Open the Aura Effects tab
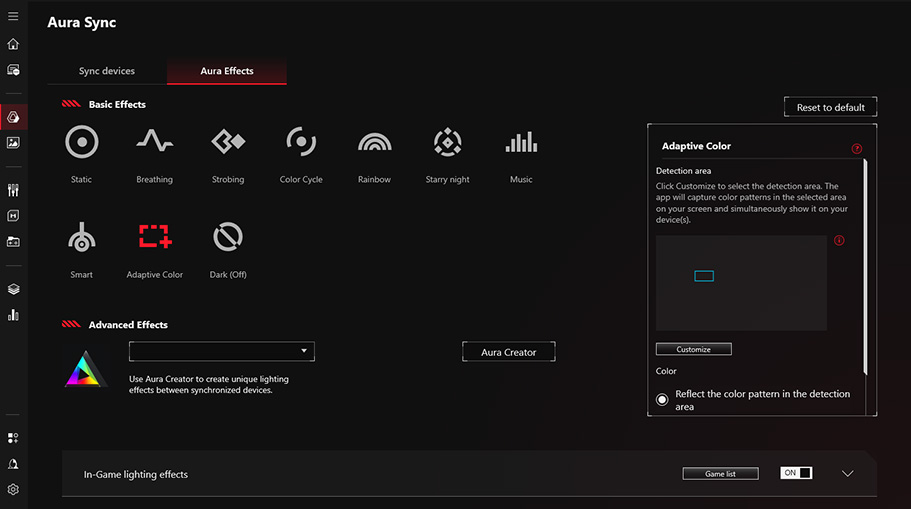This screenshot has height=509, width=911. pyautogui.click(x=227, y=71)
